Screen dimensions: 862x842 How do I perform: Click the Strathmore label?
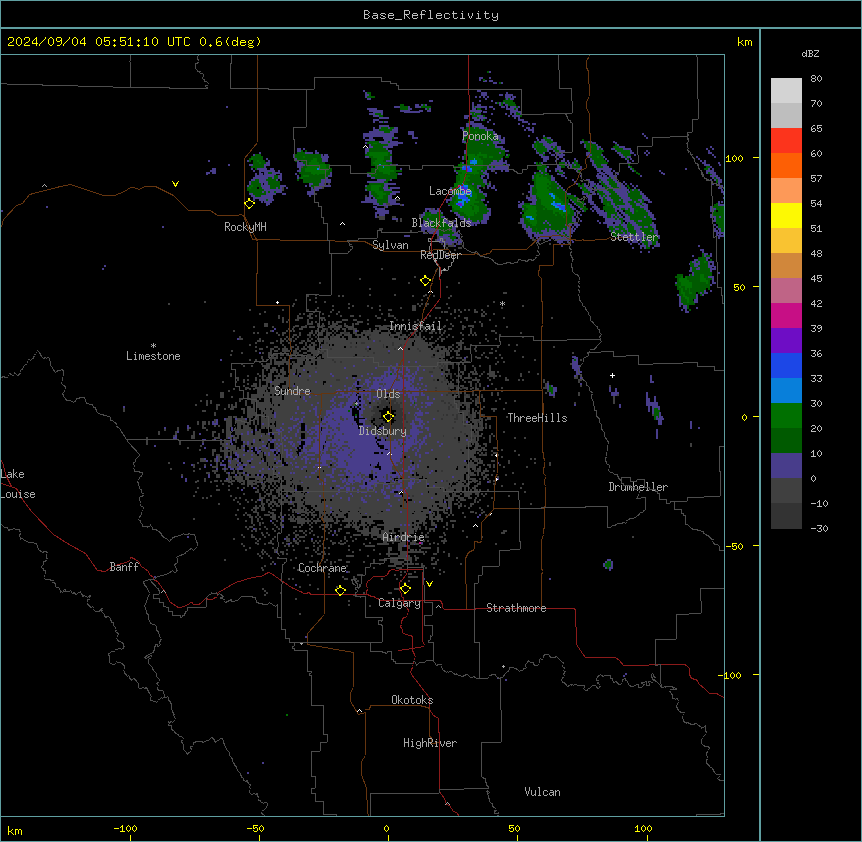516,608
